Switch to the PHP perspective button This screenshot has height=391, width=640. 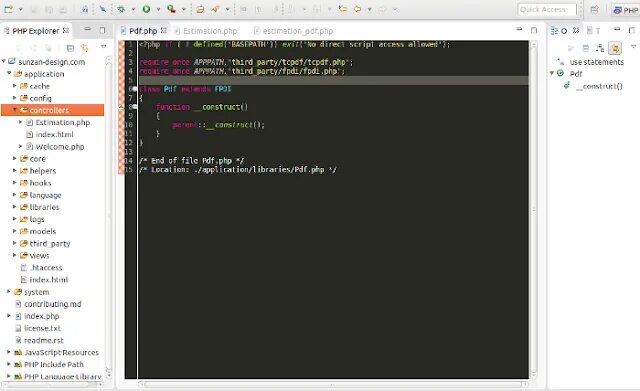[625, 10]
